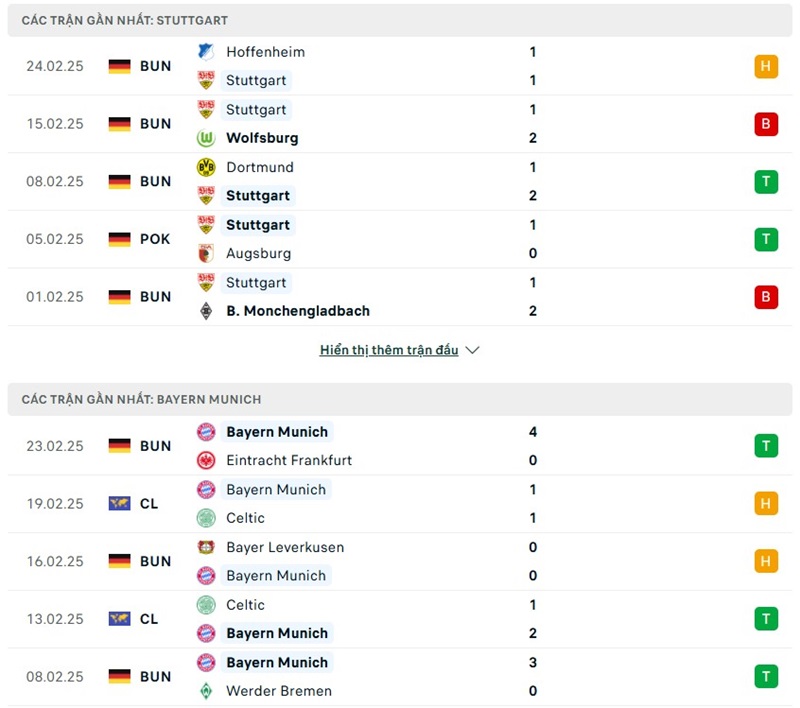Click orange draw badge for Leverkusen match

click(x=766, y=562)
